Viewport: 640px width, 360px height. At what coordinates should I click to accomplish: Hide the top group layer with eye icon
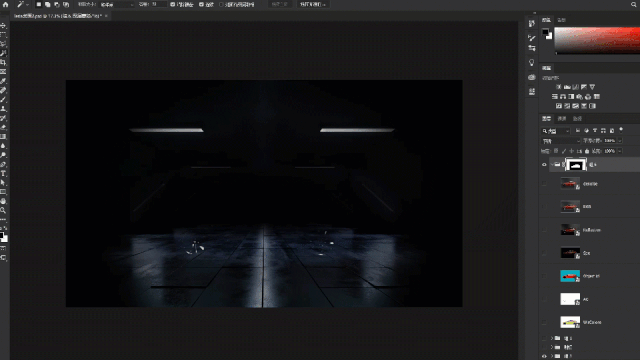click(544, 165)
